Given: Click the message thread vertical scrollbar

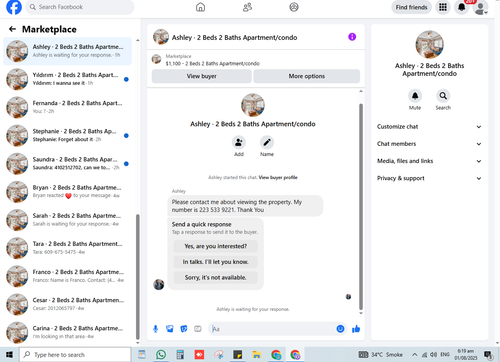Looking at the screenshot, I should (361, 207).
